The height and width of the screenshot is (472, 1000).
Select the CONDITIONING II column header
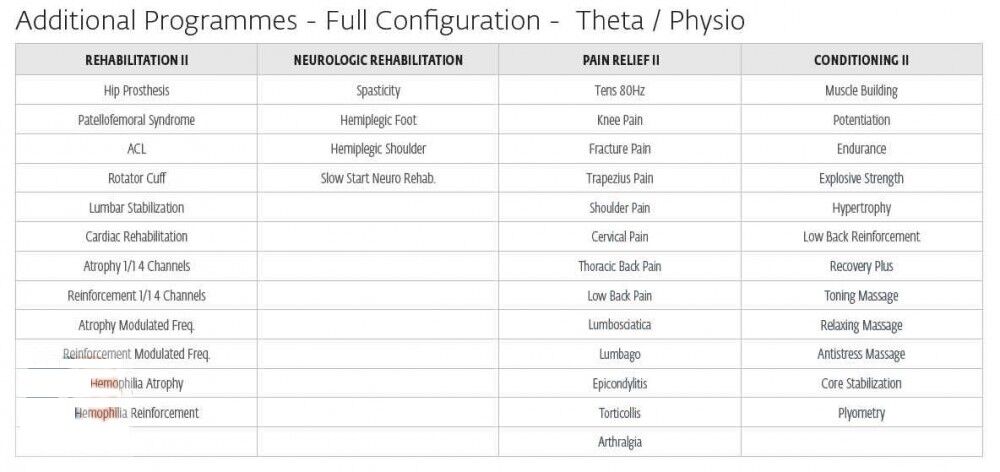[861, 60]
